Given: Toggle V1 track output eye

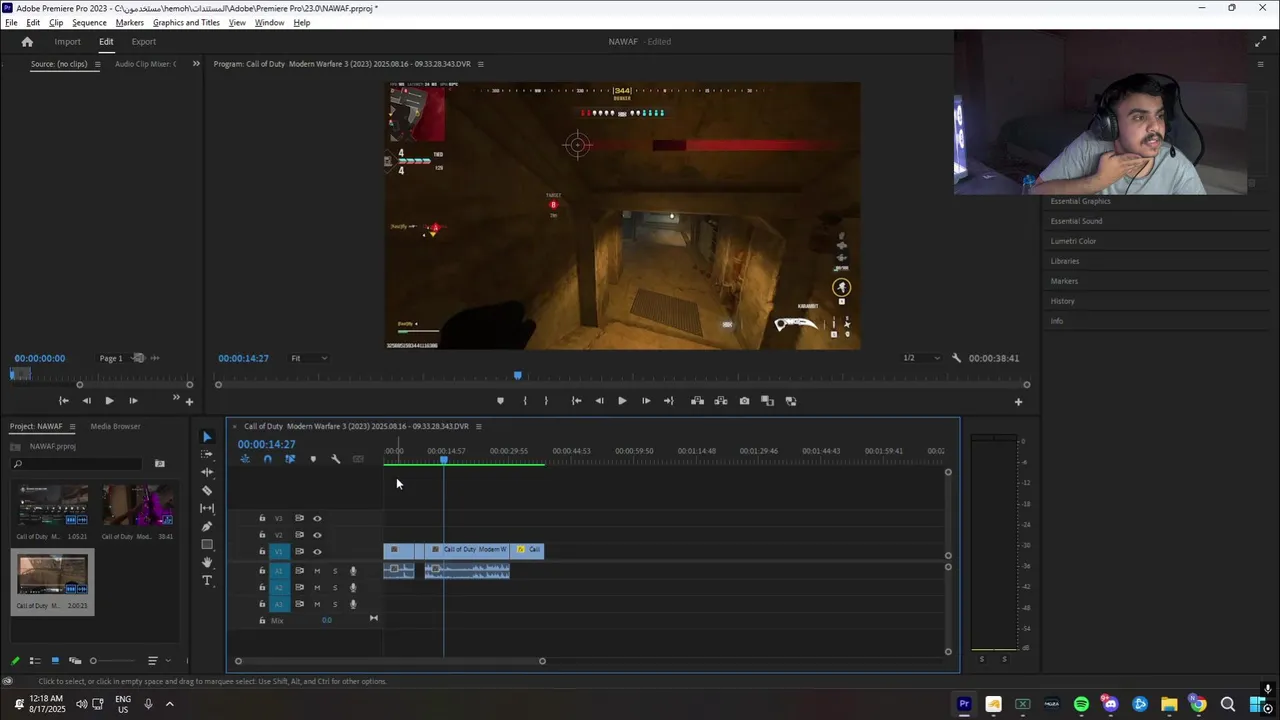Looking at the screenshot, I should tap(317, 552).
